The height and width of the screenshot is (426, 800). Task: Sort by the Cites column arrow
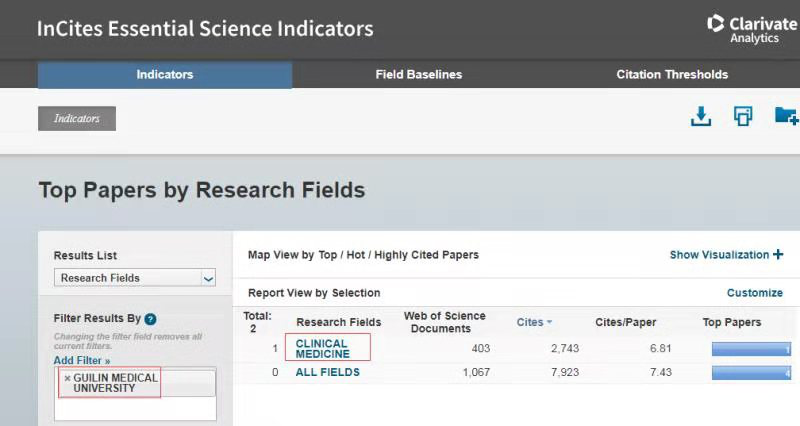pos(549,322)
